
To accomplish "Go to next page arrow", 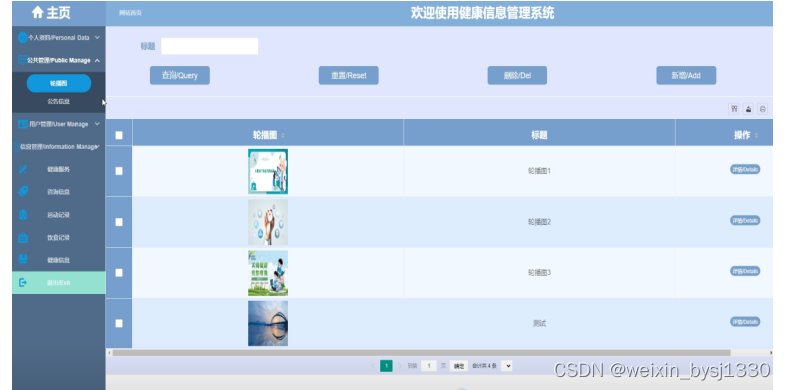I will tap(400, 366).
